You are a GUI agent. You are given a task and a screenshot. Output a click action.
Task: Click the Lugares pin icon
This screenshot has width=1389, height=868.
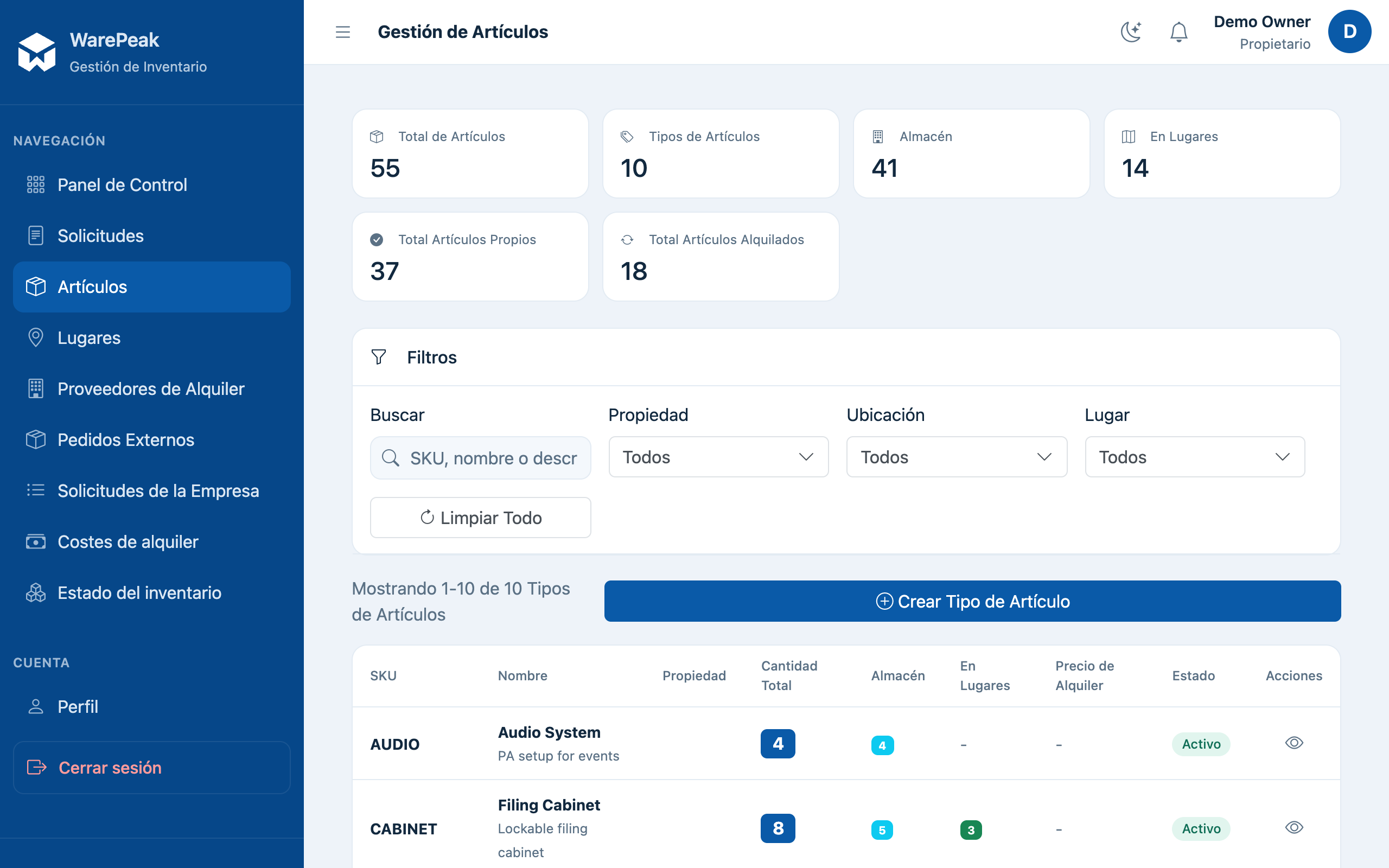point(36,338)
